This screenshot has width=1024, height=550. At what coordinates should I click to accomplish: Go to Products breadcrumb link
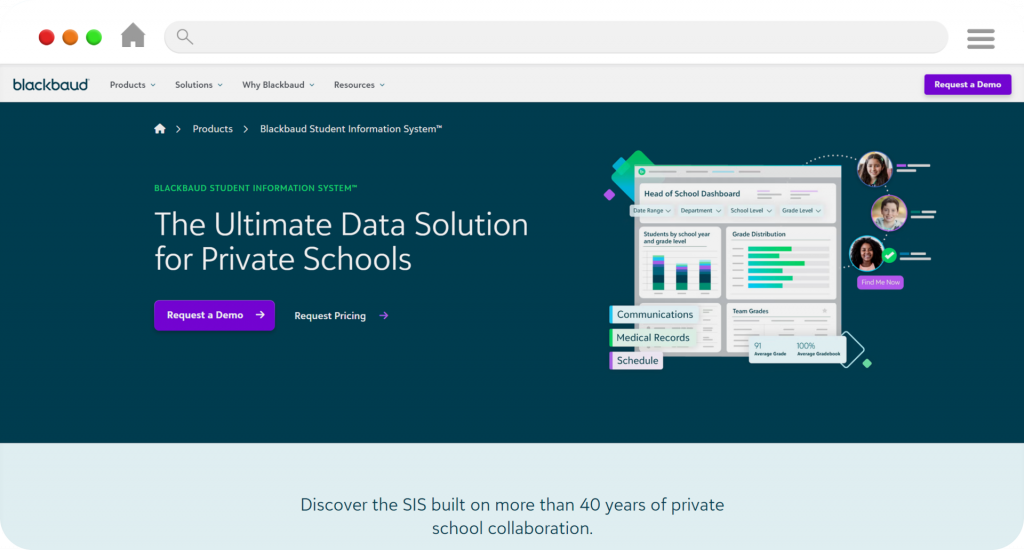(212, 129)
